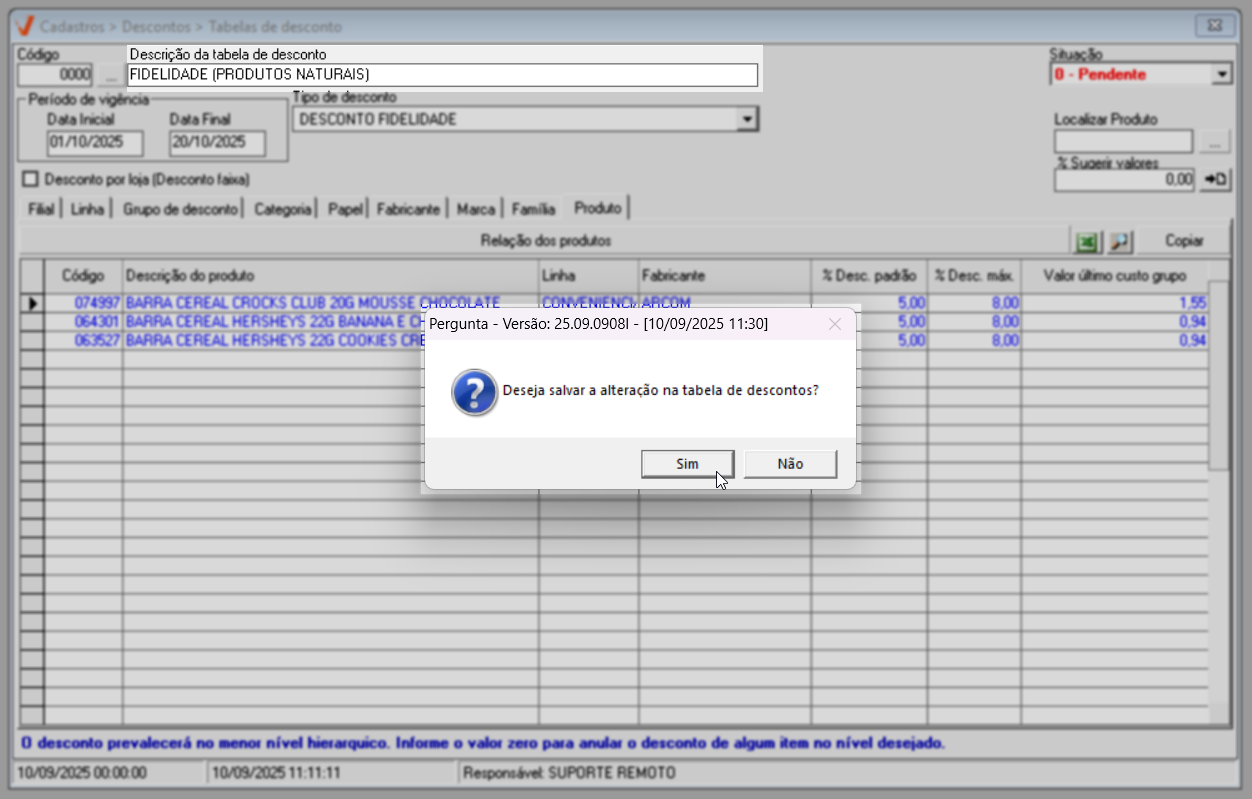1252x799 pixels.
Task: Click the % Desc. máx. column header
Action: [974, 275]
